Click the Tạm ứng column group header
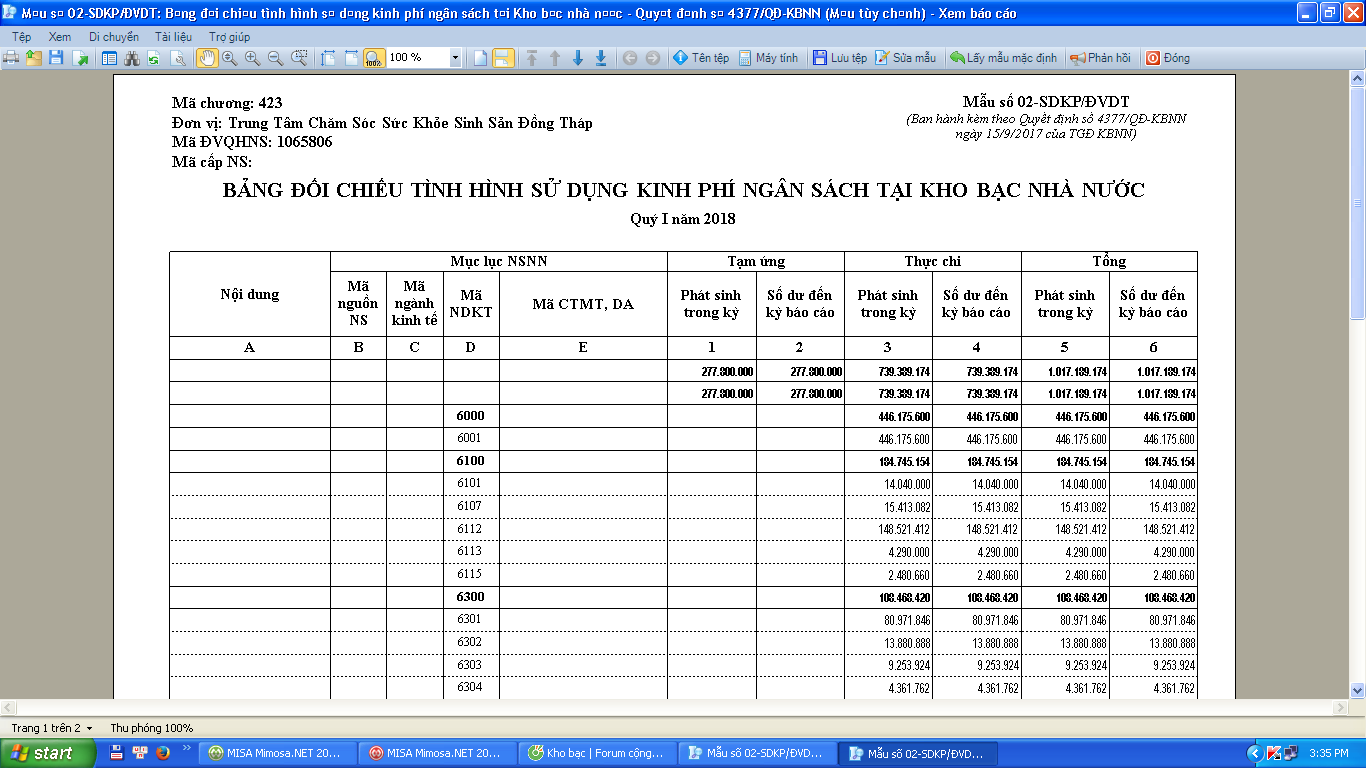 tap(756, 261)
